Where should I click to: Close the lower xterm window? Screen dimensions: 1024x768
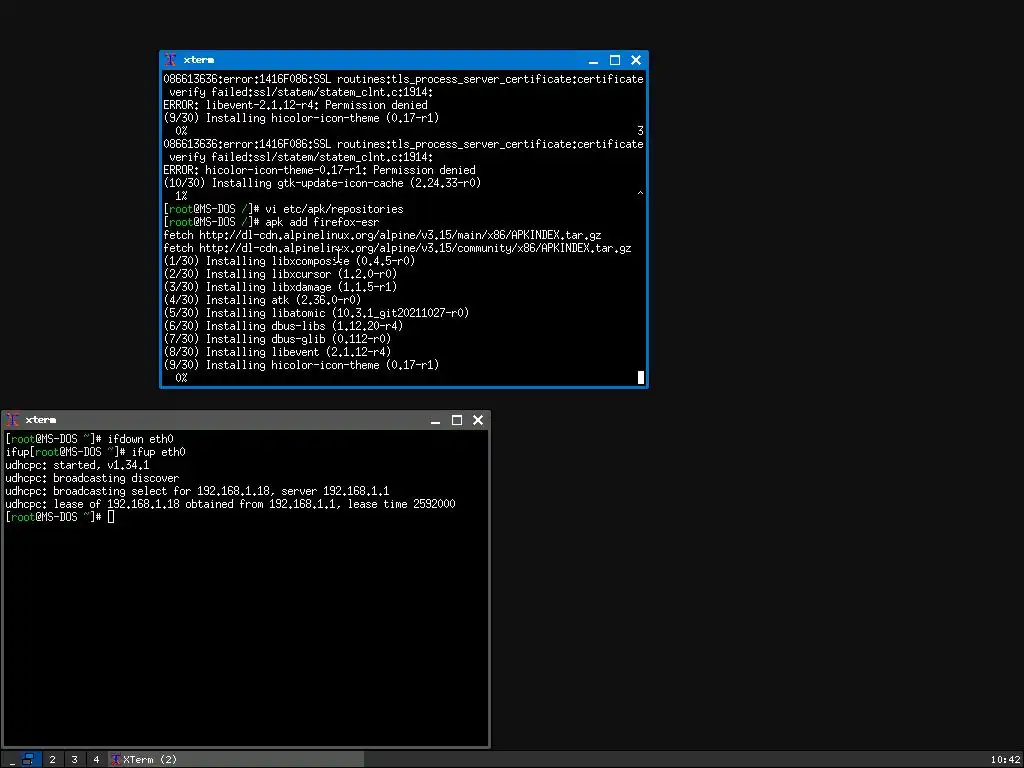coord(478,420)
